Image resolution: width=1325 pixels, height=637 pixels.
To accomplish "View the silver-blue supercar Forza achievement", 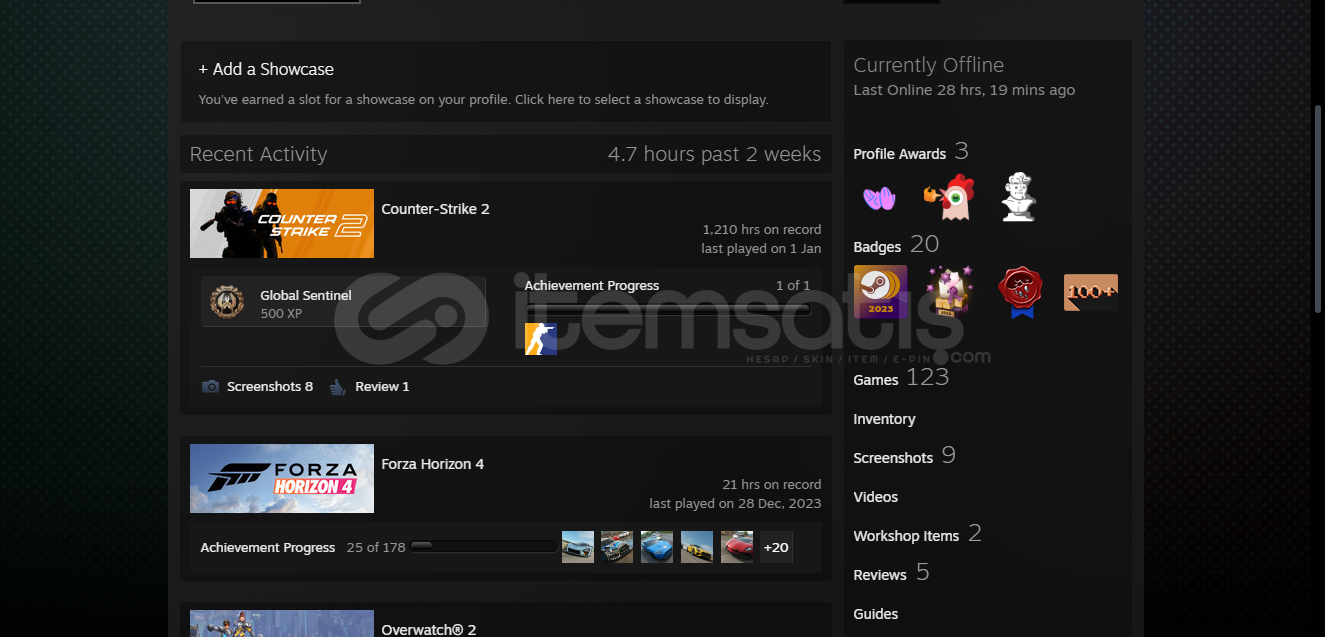I will click(578, 547).
